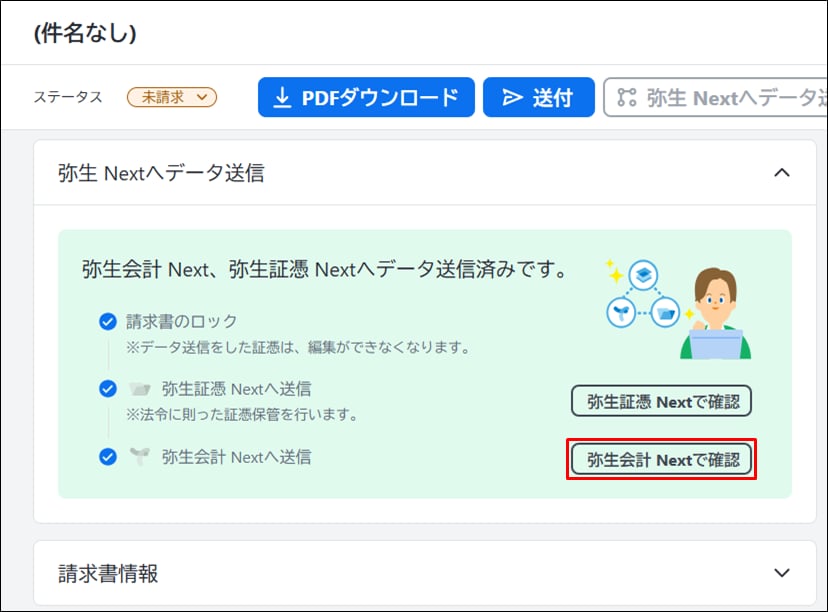
Task: Click the 請求書情報 section heading
Action: point(108,573)
